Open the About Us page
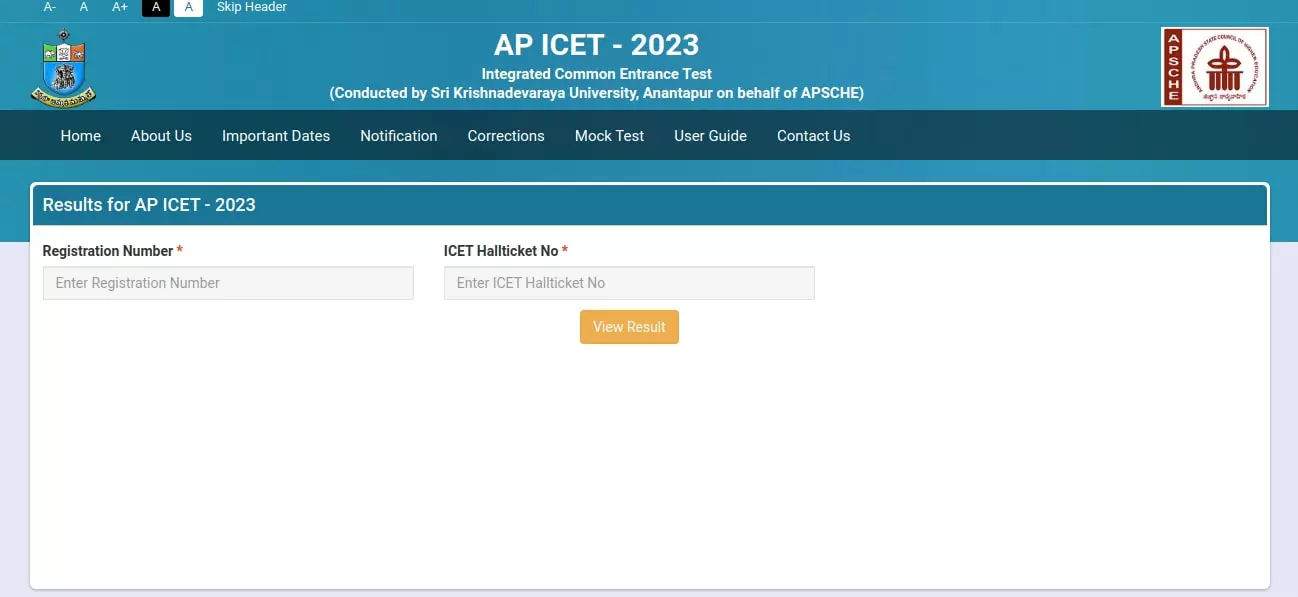 [x=160, y=135]
